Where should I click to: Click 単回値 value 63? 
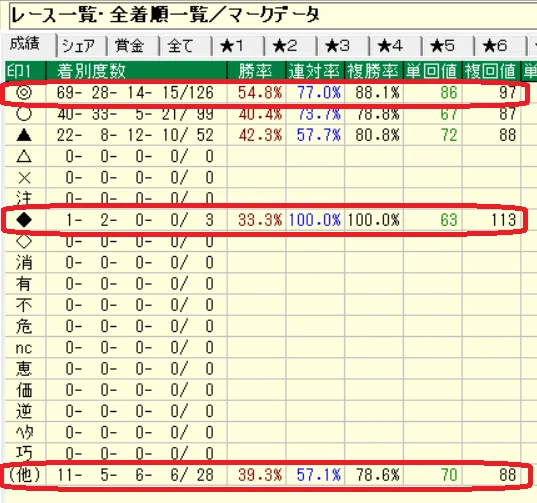449,220
